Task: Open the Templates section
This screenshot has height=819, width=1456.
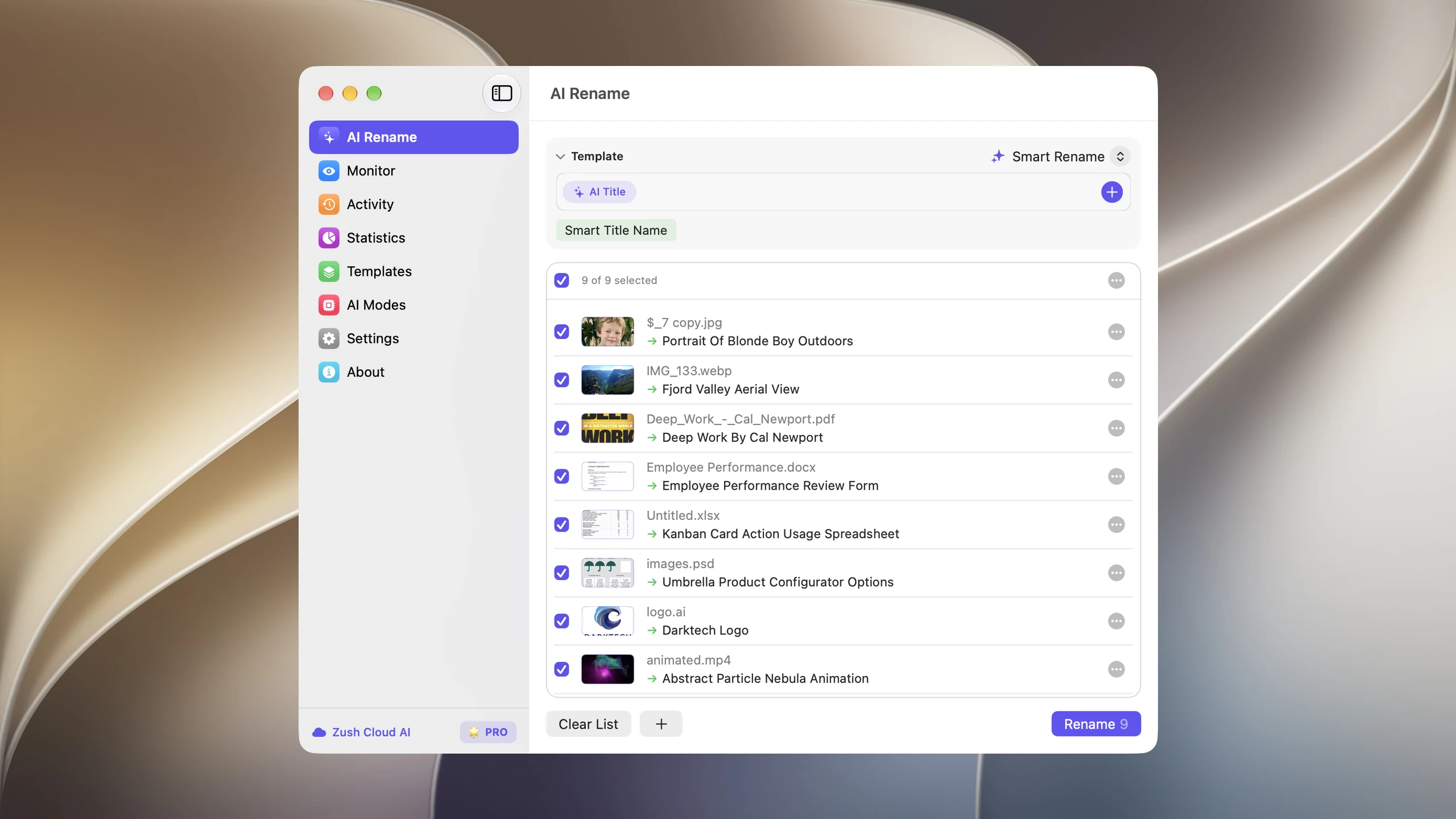Action: pos(413,271)
